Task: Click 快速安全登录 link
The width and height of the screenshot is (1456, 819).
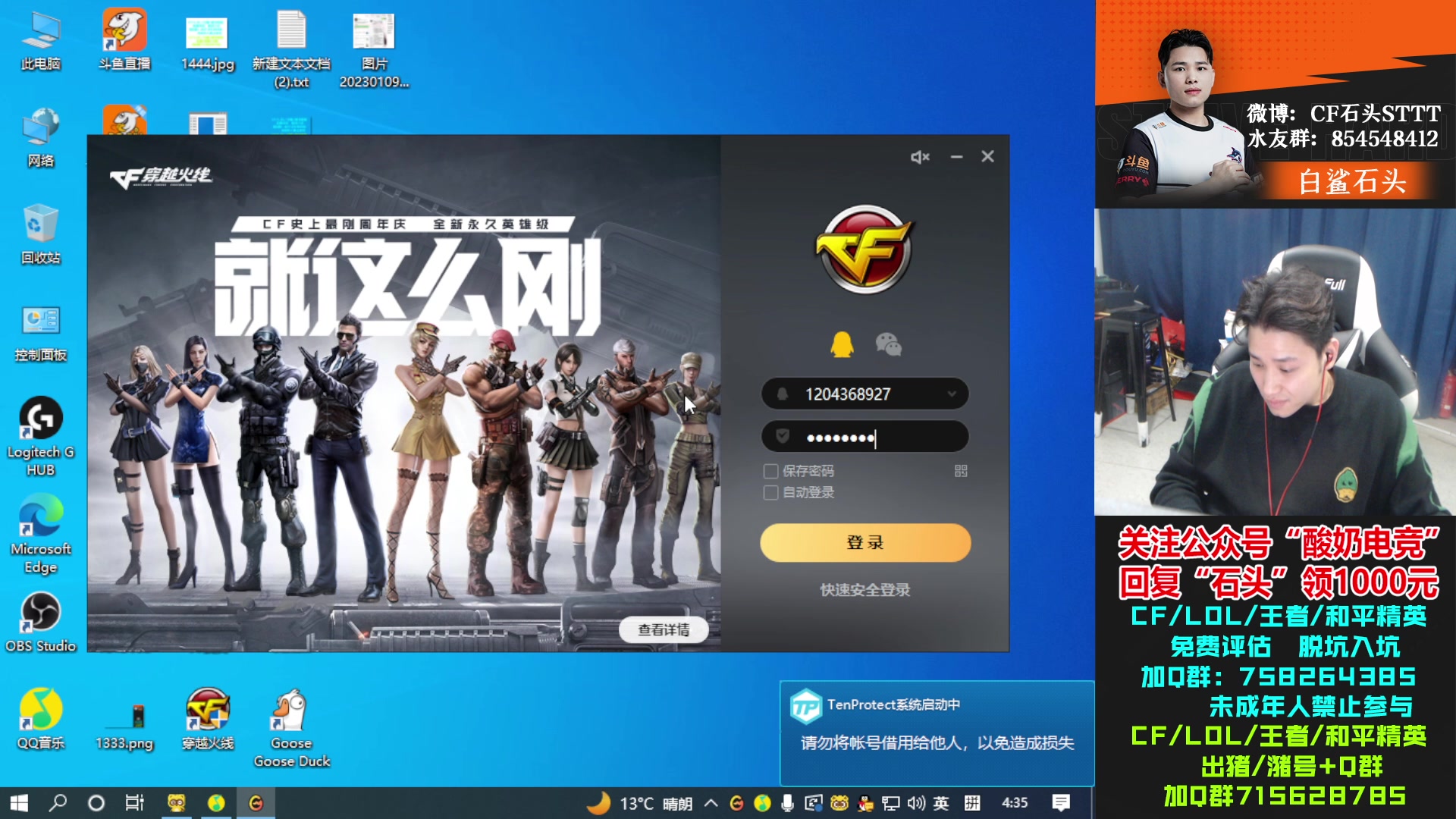Action: tap(865, 590)
